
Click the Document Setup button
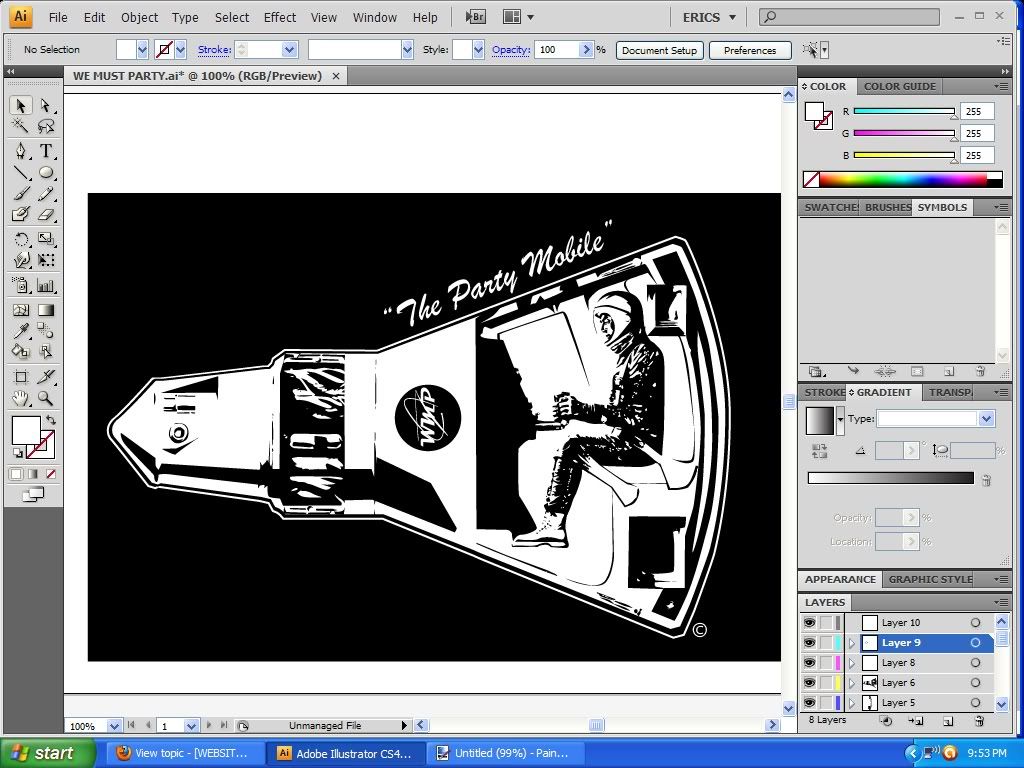click(659, 50)
